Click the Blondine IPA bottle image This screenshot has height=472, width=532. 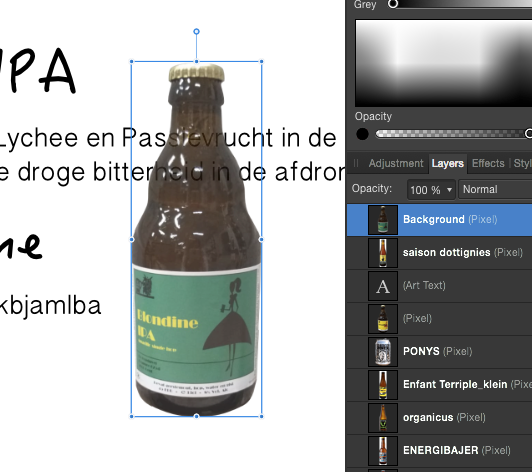(196, 239)
